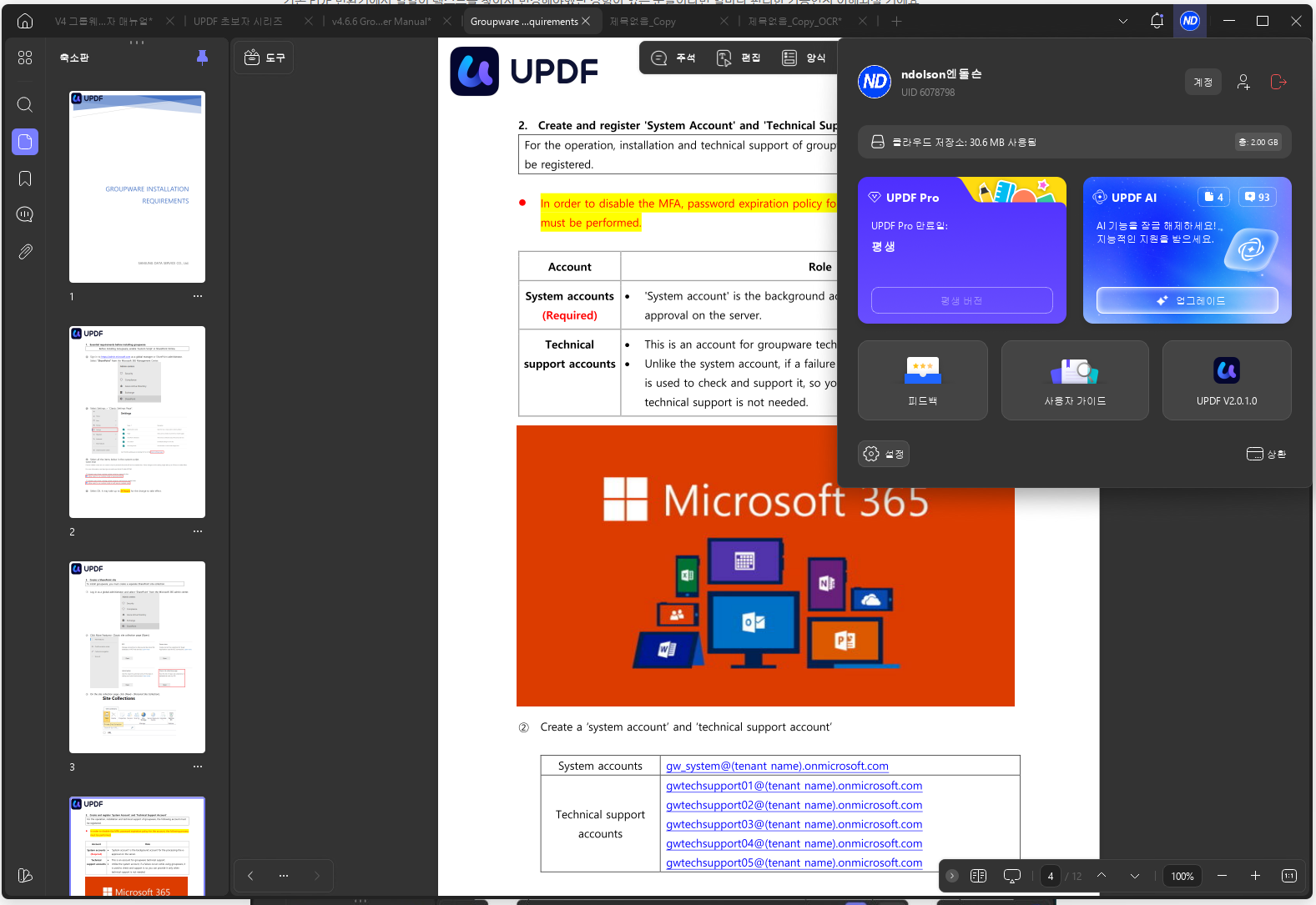Open the 도구 tools button
This screenshot has height=905, width=1316.
(264, 58)
